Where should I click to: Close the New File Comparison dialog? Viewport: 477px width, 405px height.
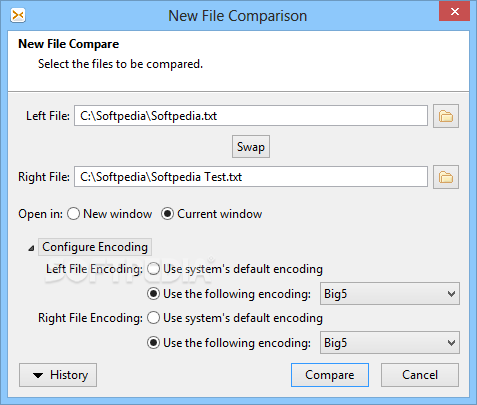454,12
